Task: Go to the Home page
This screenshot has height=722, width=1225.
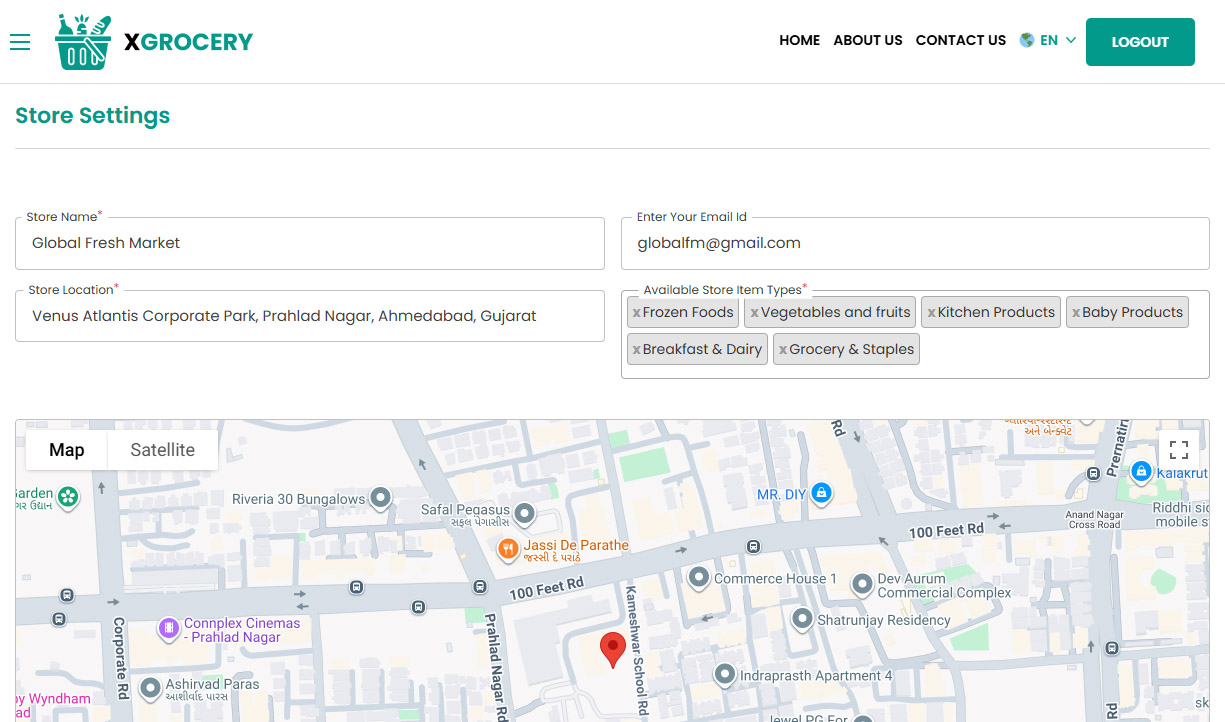Action: coord(799,41)
